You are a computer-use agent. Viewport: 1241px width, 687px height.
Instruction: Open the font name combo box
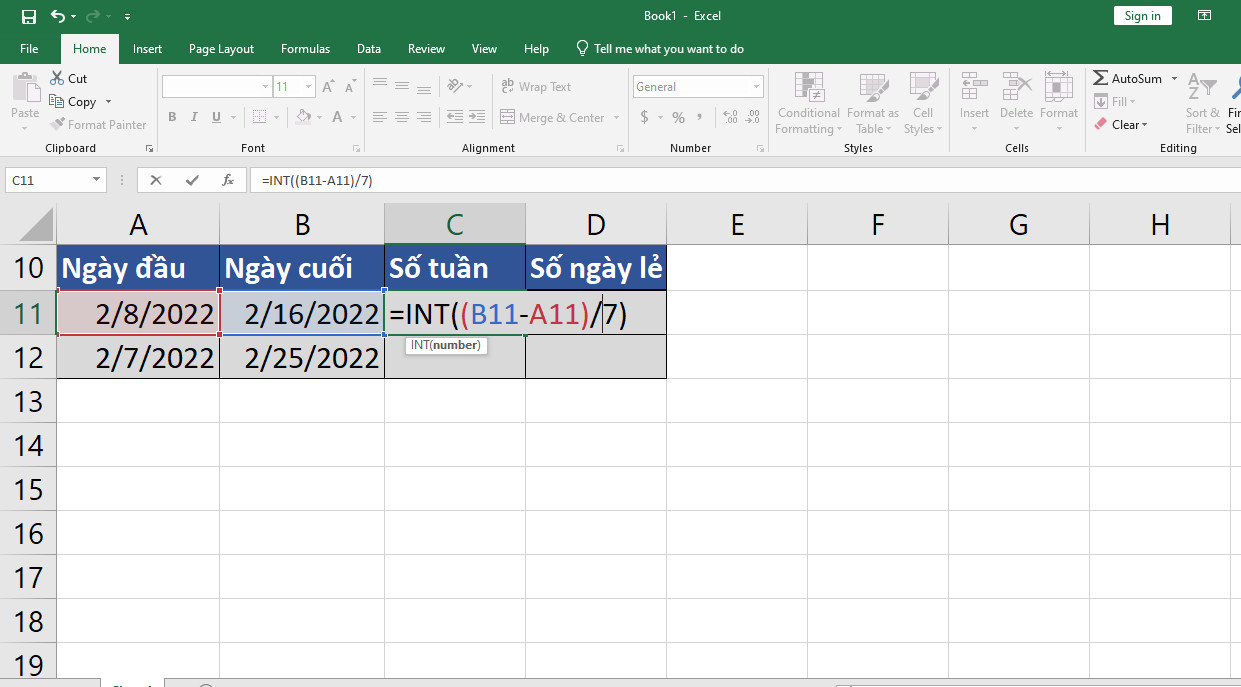pyautogui.click(x=217, y=87)
